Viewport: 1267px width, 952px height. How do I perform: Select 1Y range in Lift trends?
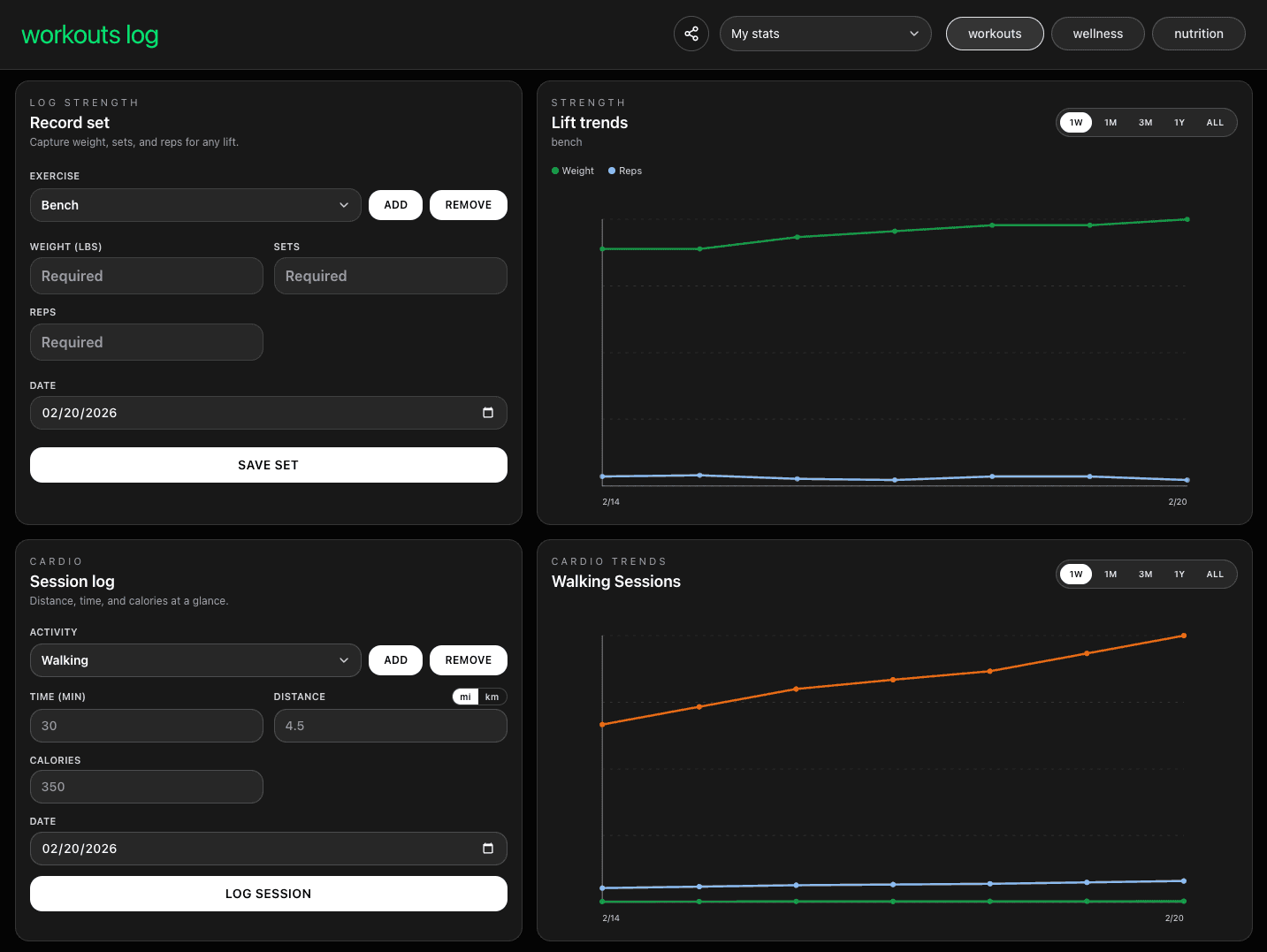pos(1179,123)
